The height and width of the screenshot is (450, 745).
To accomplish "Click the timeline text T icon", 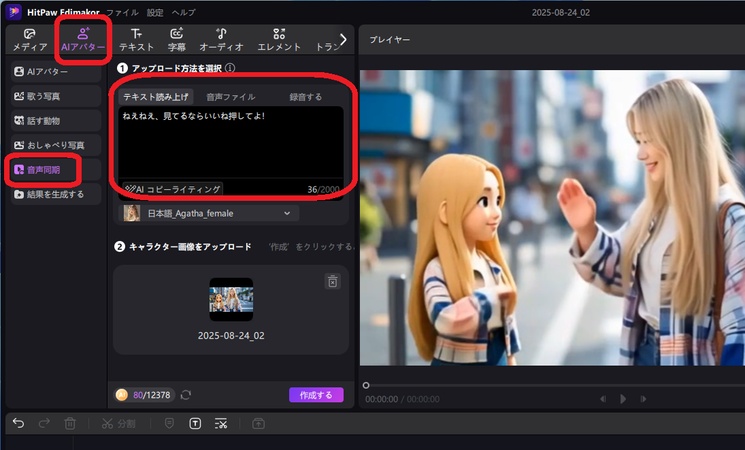I will [195, 423].
